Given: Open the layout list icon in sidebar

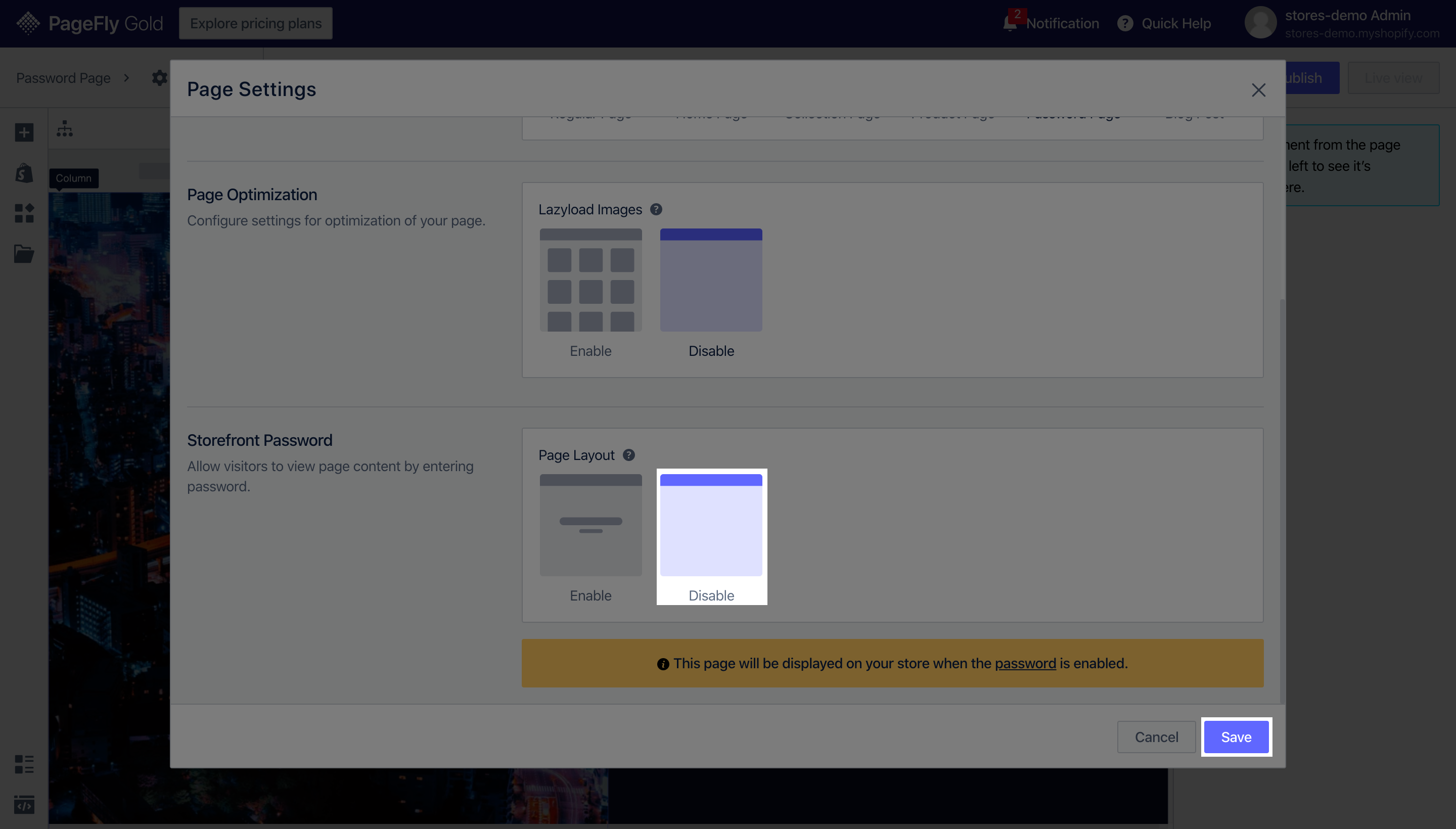Looking at the screenshot, I should 24,764.
